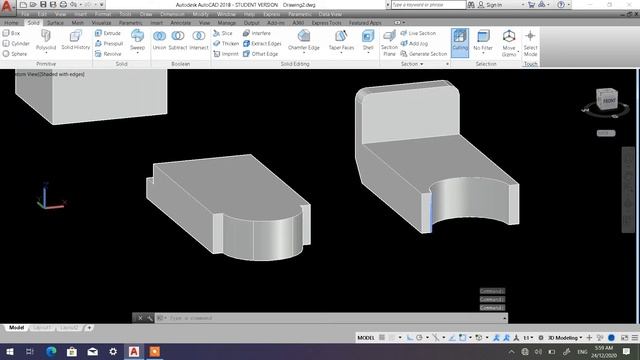Image resolution: width=640 pixels, height=360 pixels.
Task: Open the Windows Start menu
Action: point(10,351)
